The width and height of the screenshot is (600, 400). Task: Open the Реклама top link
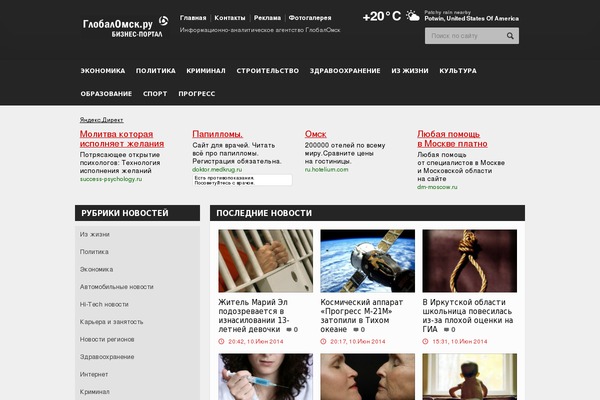(x=267, y=18)
